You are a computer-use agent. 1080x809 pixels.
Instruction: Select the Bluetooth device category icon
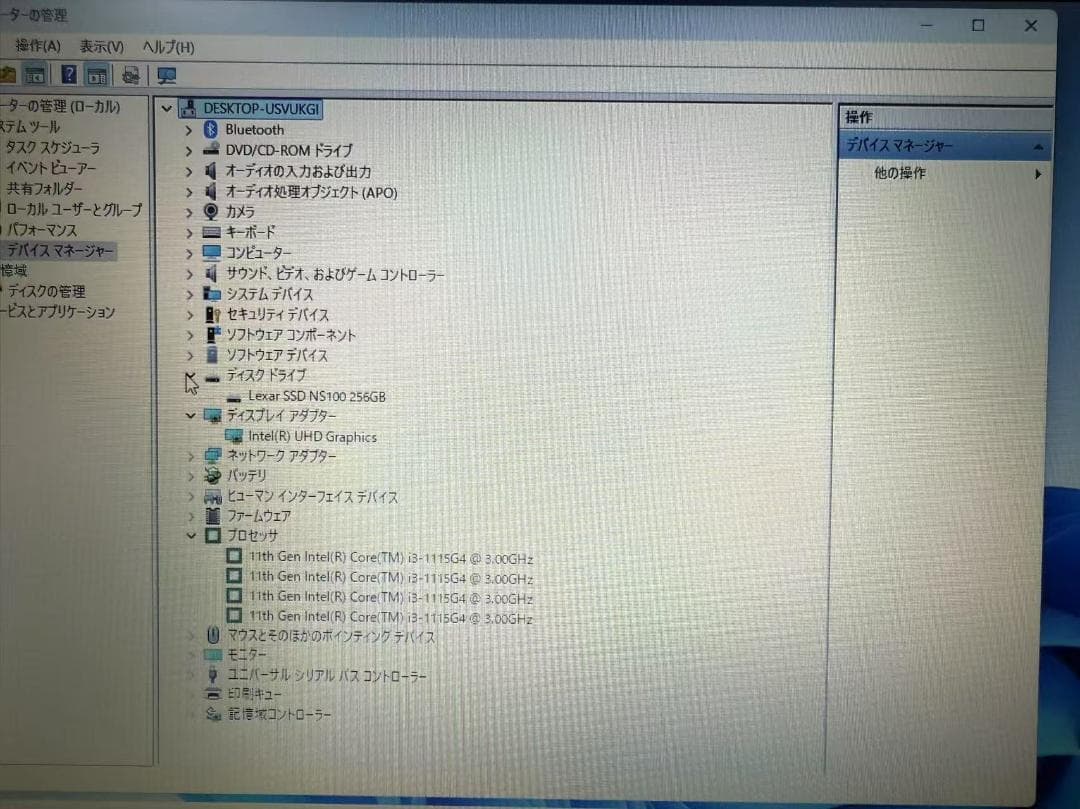pyautogui.click(x=211, y=129)
